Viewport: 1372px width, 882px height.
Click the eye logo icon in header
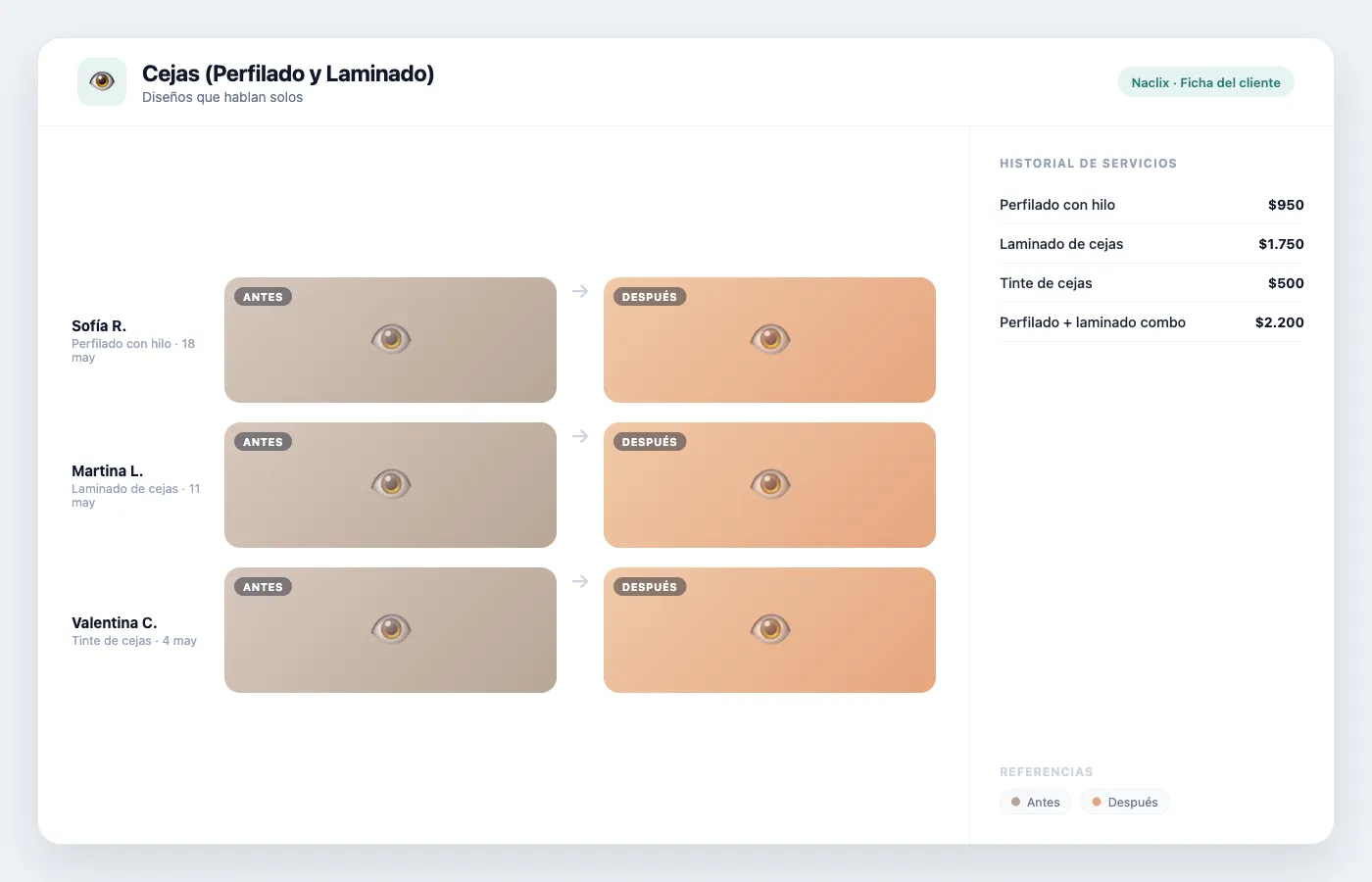[x=102, y=81]
